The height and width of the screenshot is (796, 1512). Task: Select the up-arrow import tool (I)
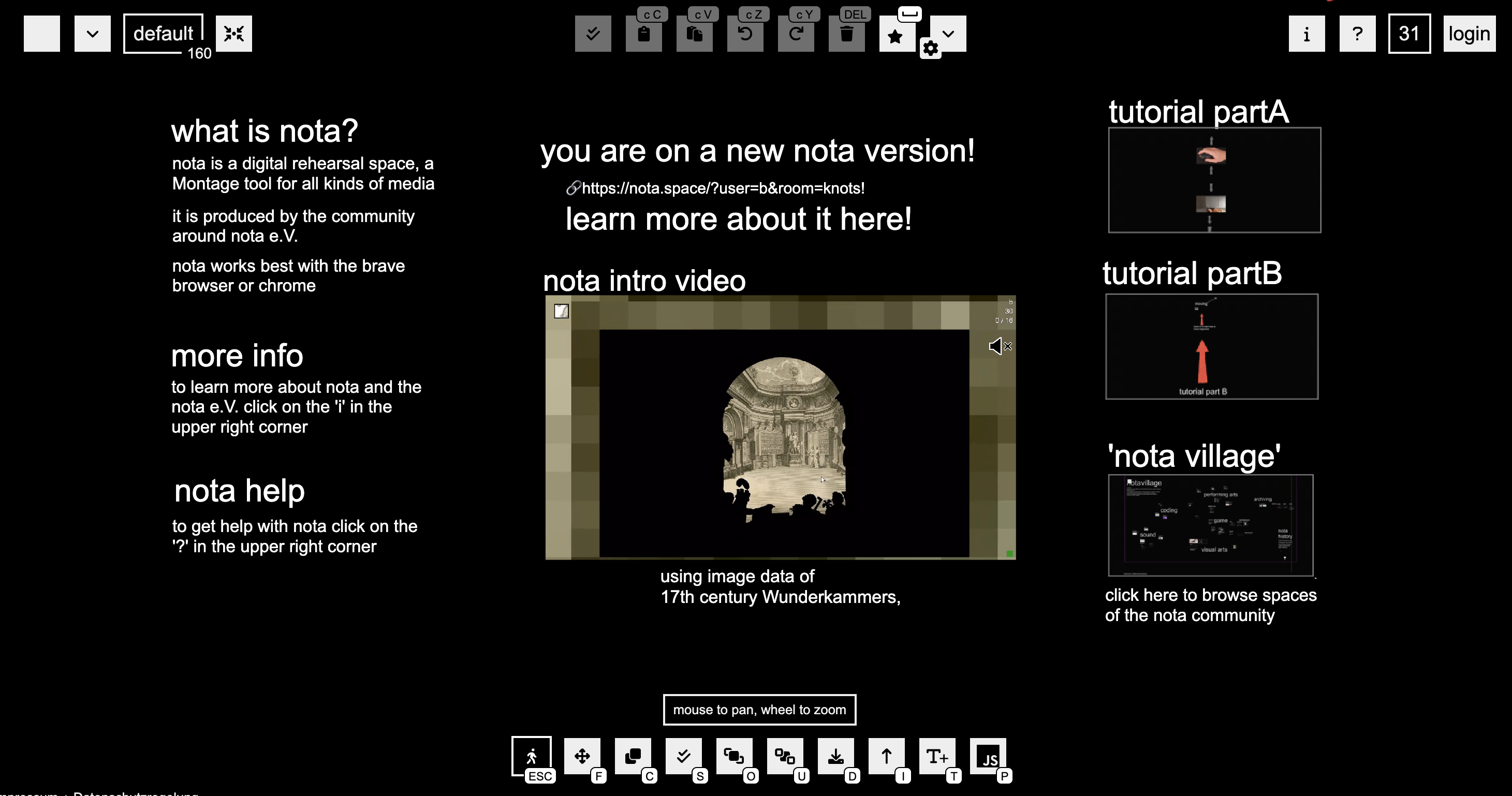click(887, 756)
